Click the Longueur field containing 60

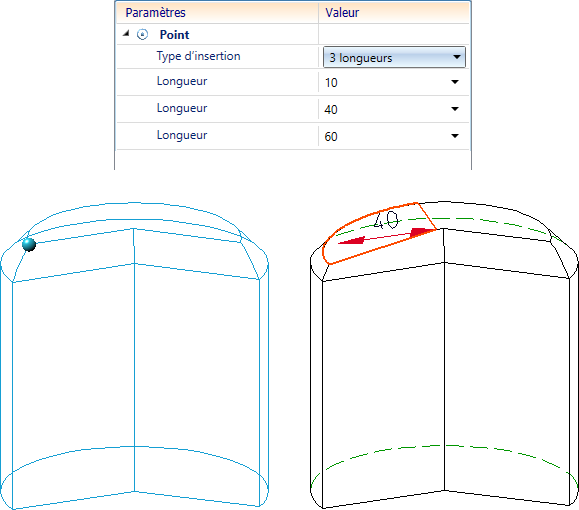point(393,136)
